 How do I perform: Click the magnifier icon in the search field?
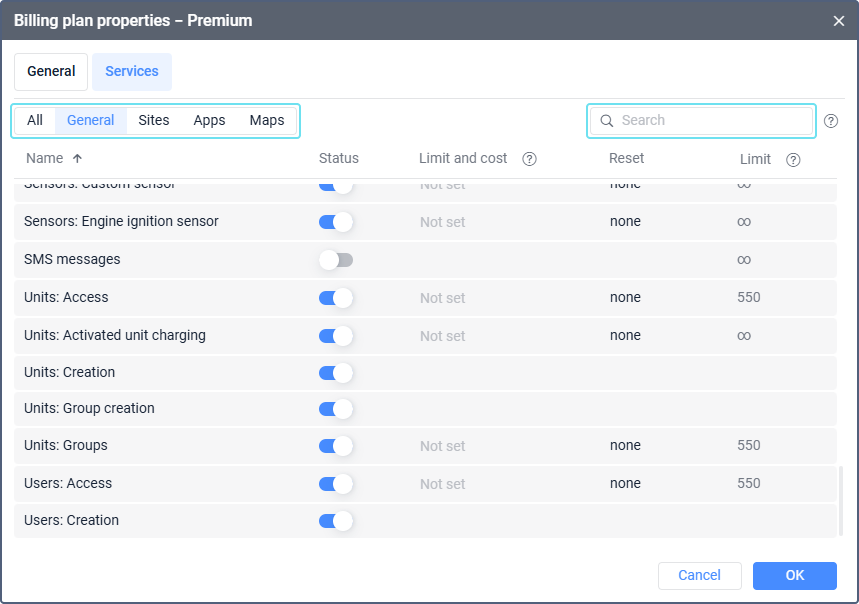point(606,121)
